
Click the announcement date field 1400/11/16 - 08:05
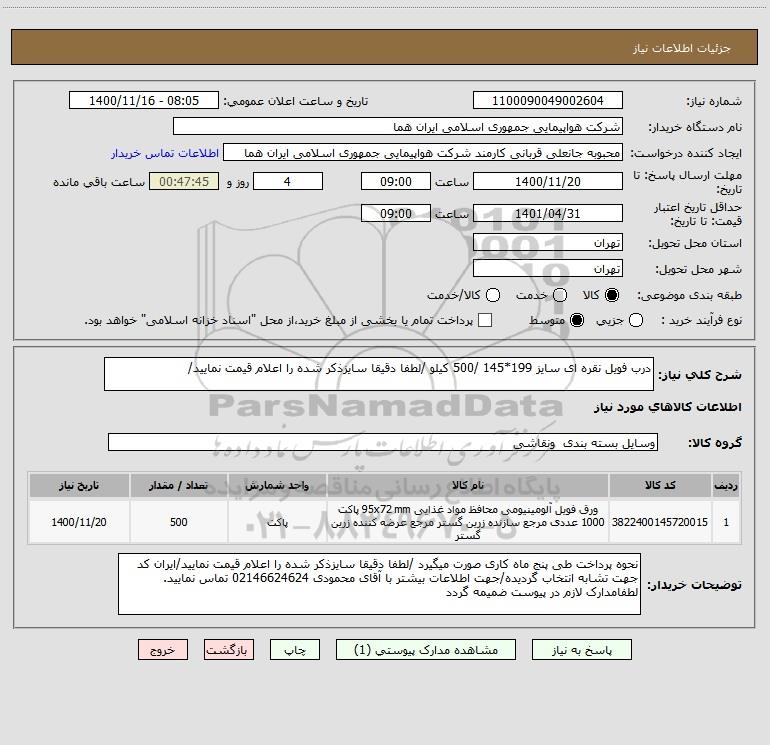point(144,100)
